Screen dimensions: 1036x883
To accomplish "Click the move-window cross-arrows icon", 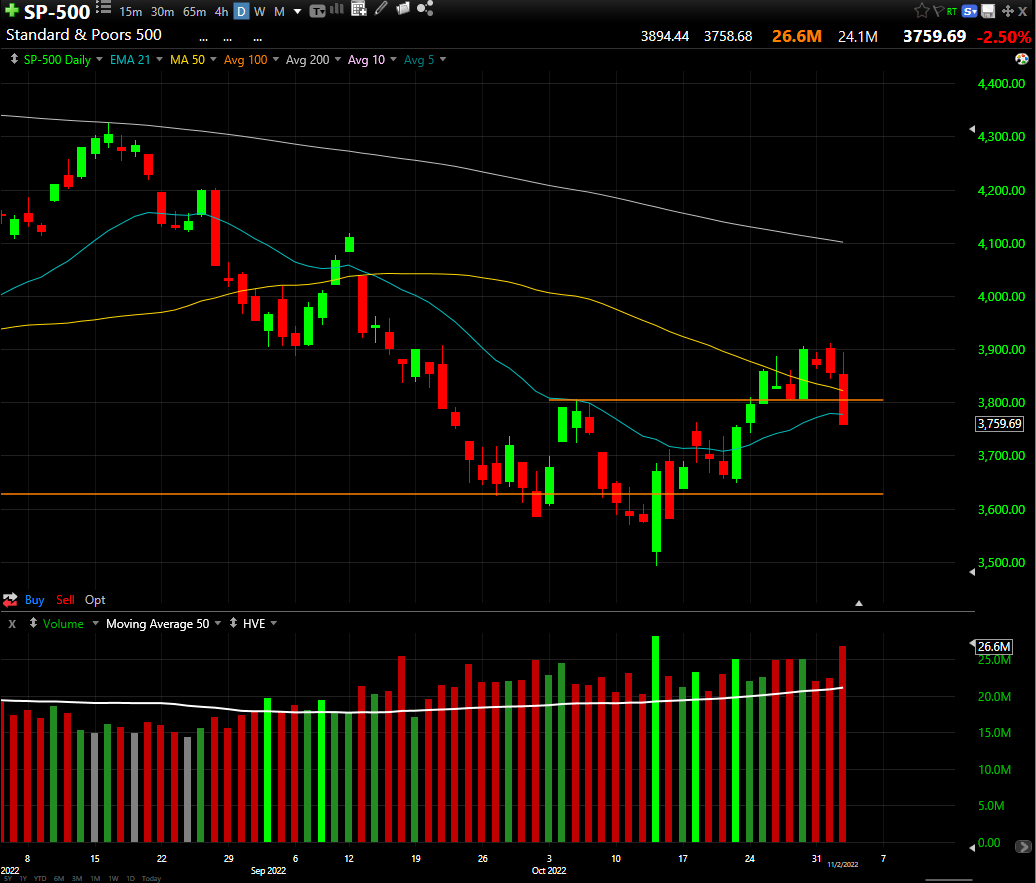I will pos(1008,11).
